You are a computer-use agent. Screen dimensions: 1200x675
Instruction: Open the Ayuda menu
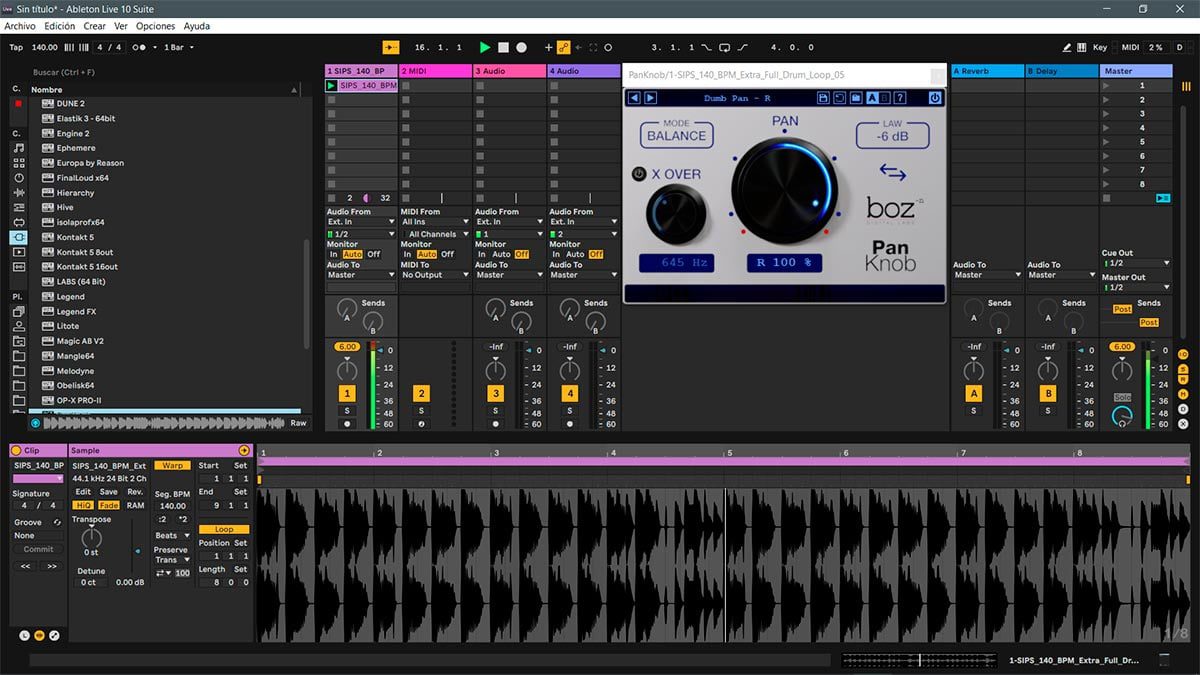coord(197,26)
